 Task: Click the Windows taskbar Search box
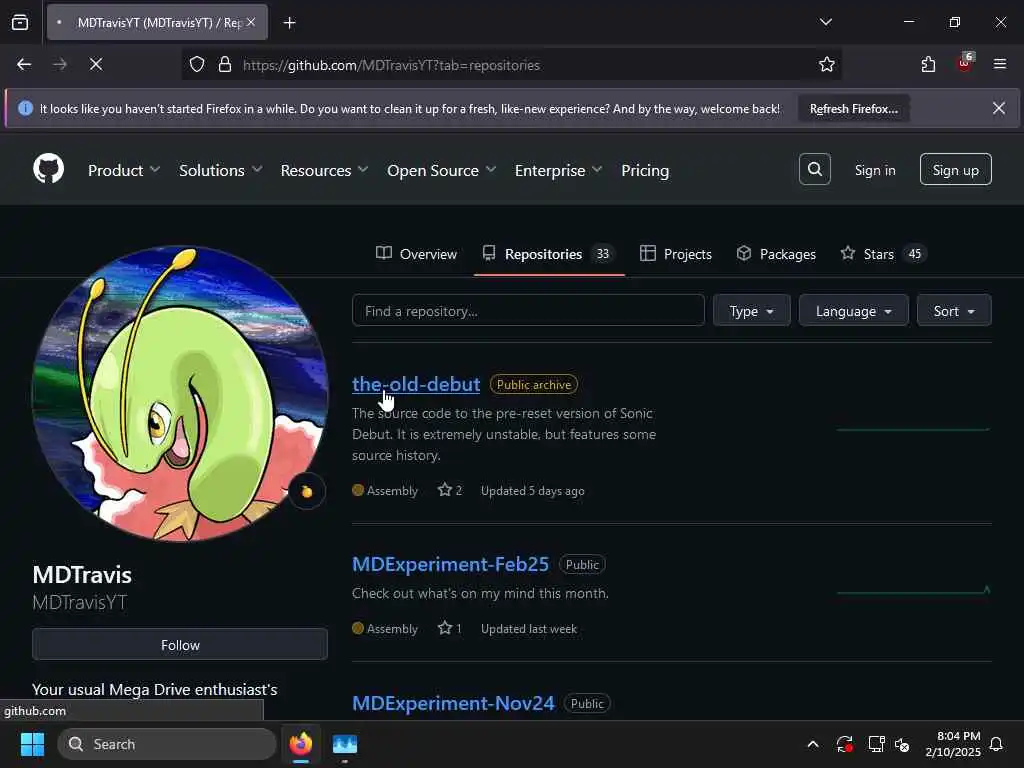(167, 744)
